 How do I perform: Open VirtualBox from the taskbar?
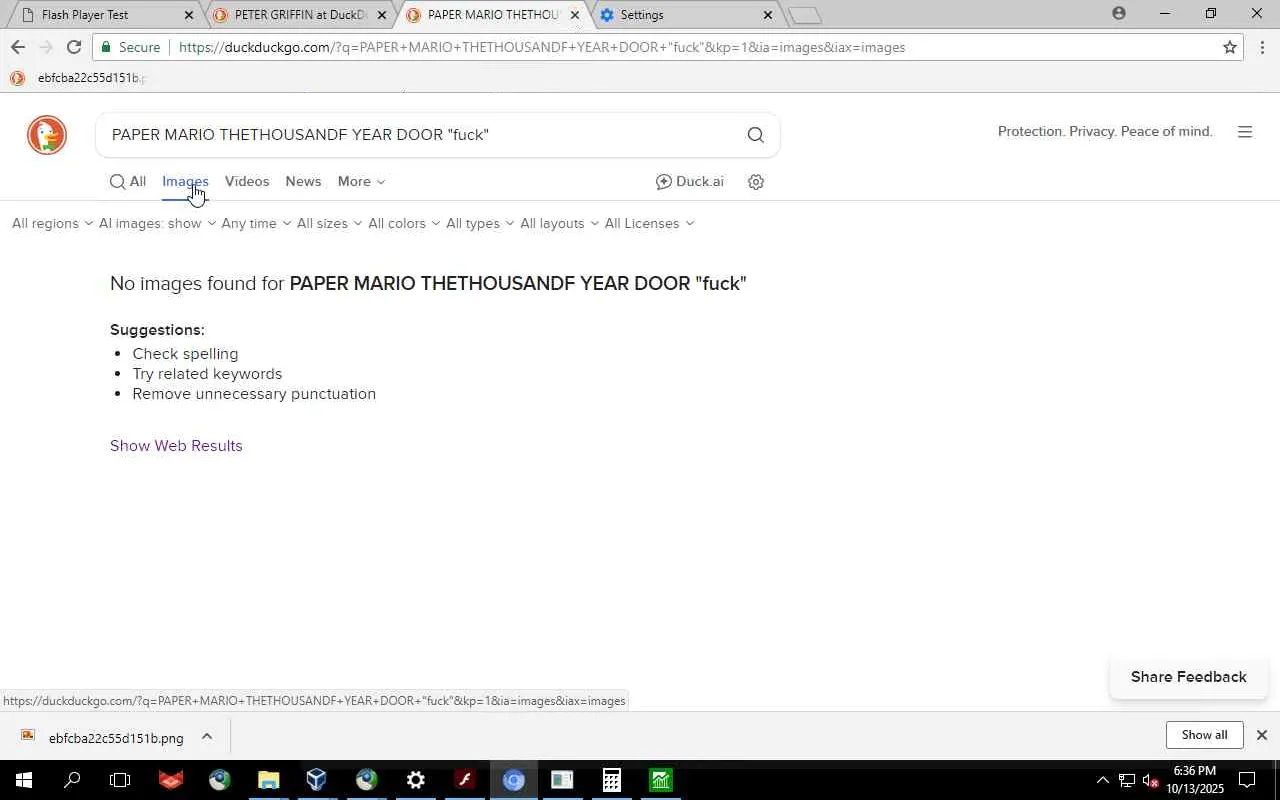317,780
